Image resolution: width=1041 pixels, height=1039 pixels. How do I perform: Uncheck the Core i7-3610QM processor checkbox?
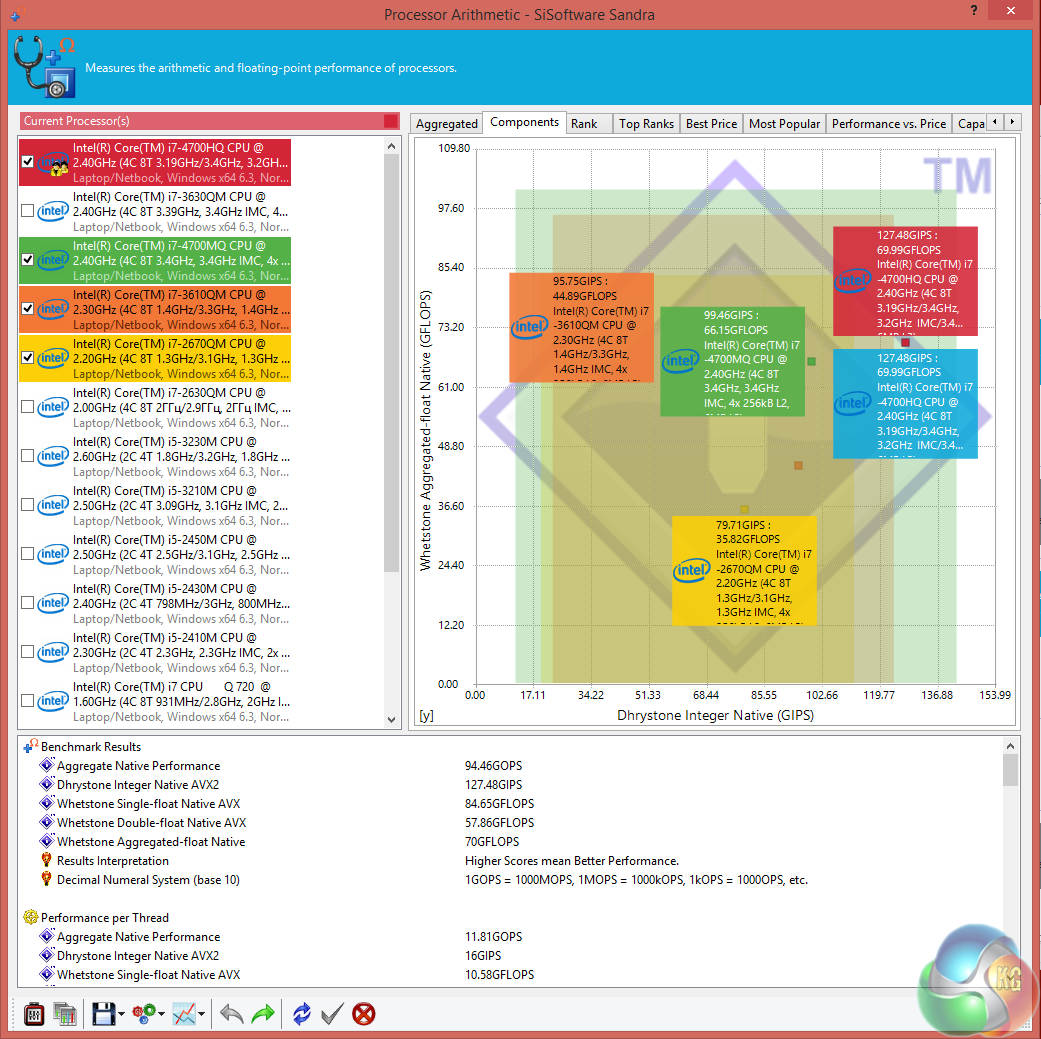point(27,309)
